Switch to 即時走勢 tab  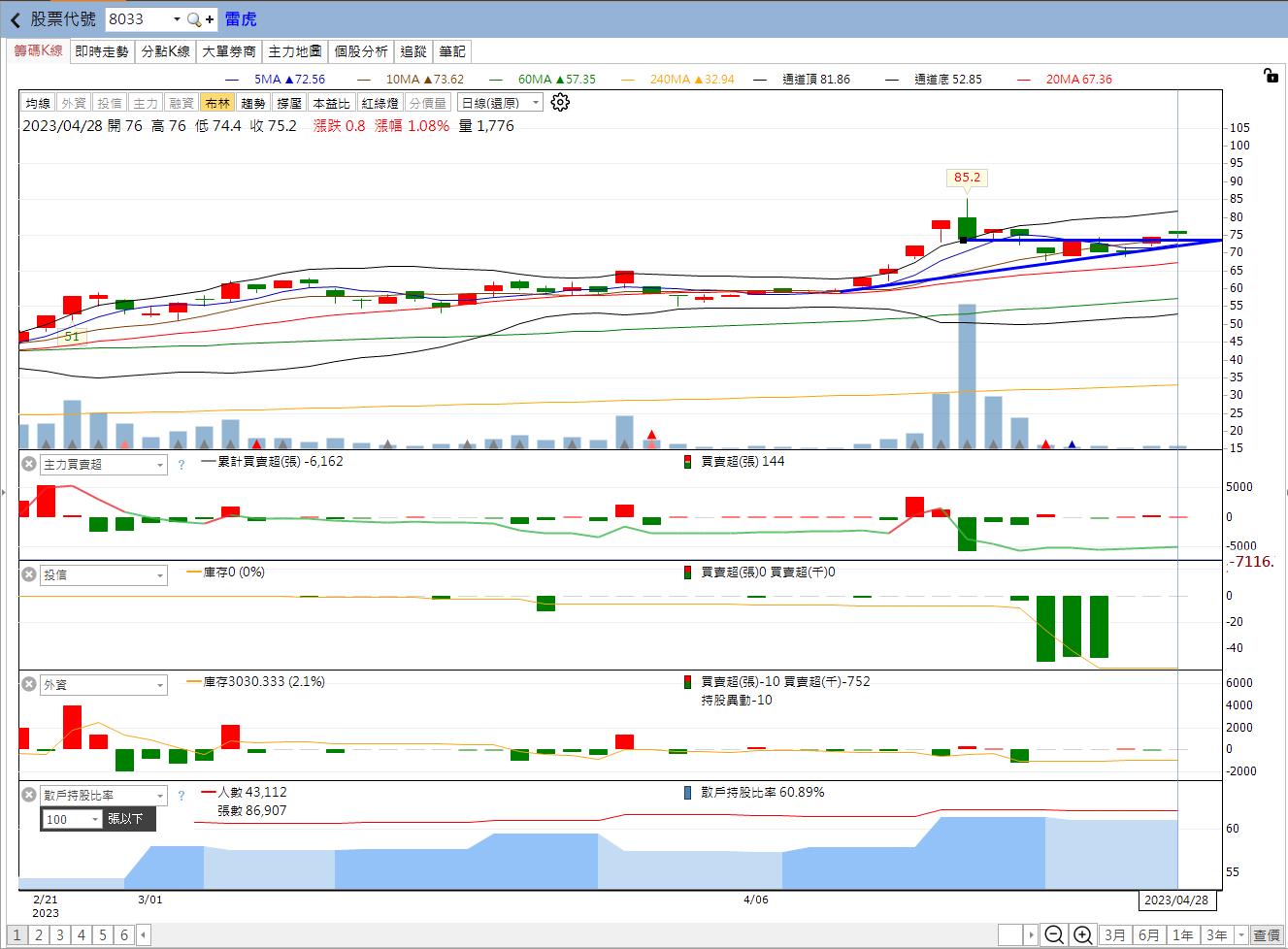tap(102, 51)
